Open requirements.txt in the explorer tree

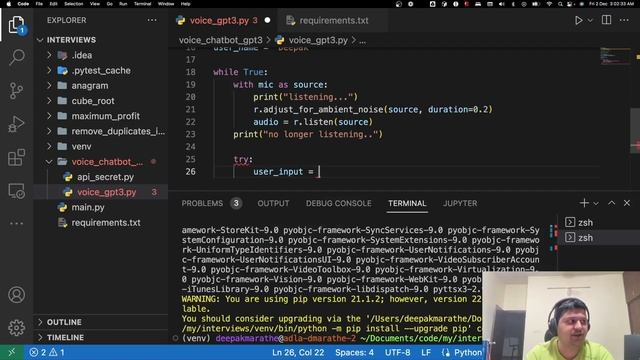(x=100, y=222)
